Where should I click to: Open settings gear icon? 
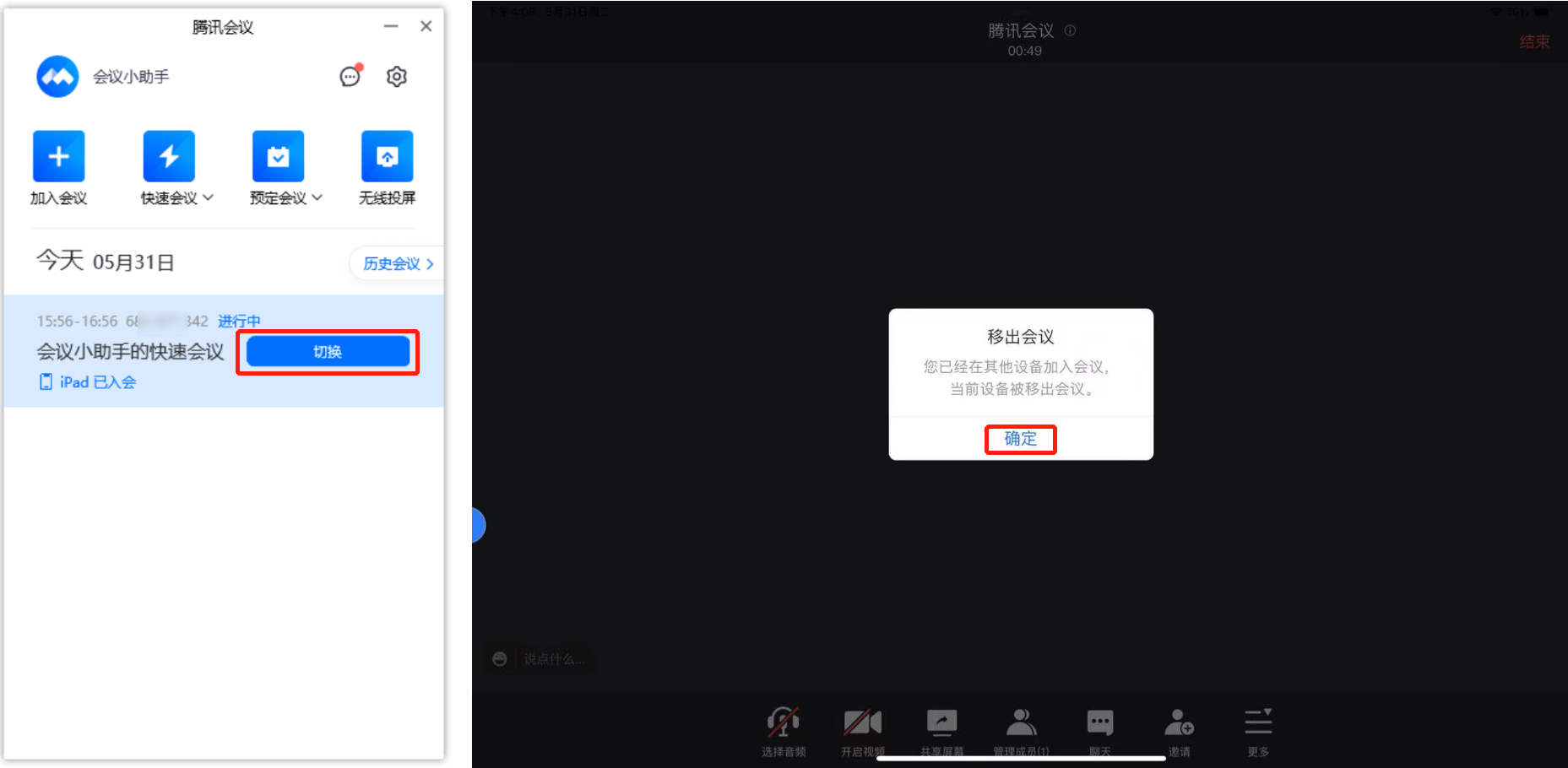tap(397, 77)
